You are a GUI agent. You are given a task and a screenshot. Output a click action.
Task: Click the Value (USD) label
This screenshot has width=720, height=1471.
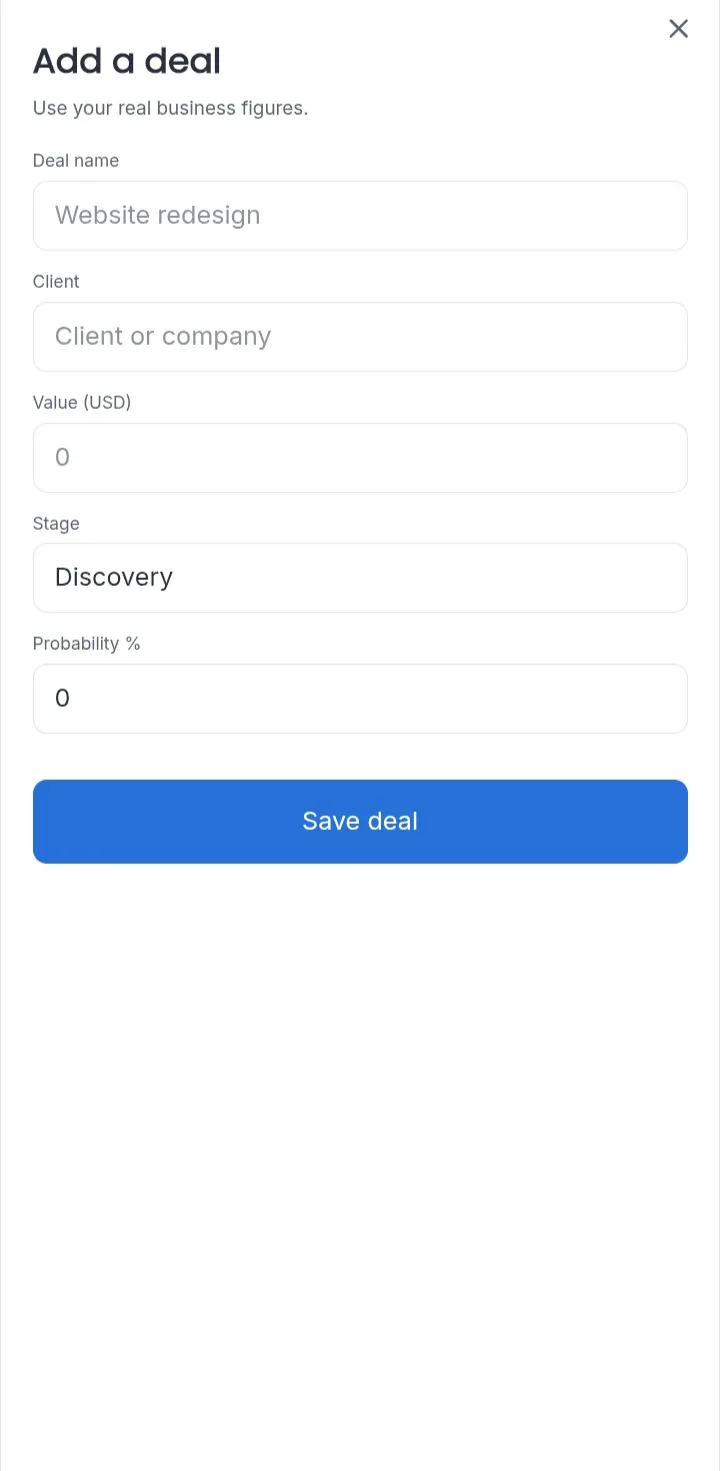[82, 402]
